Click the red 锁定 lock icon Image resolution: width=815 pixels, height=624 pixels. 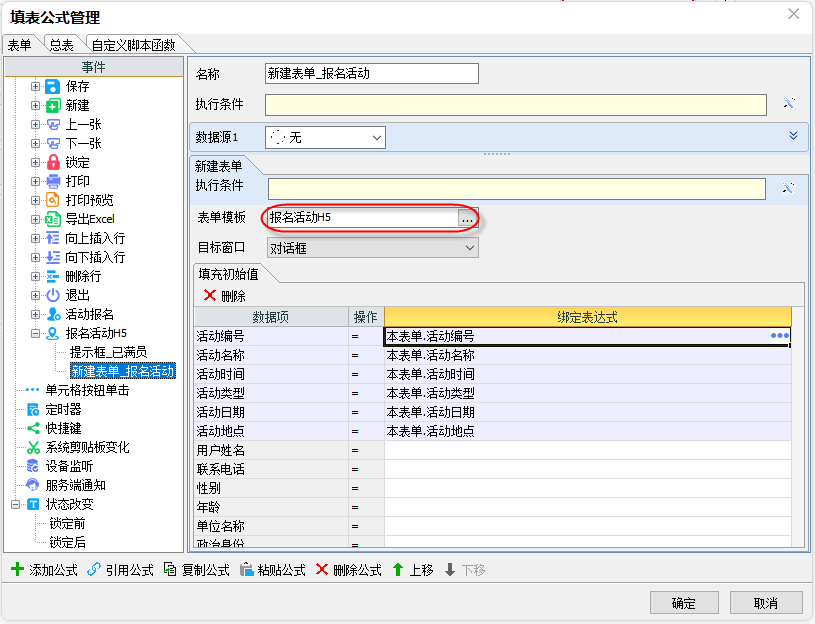pyautogui.click(x=52, y=163)
